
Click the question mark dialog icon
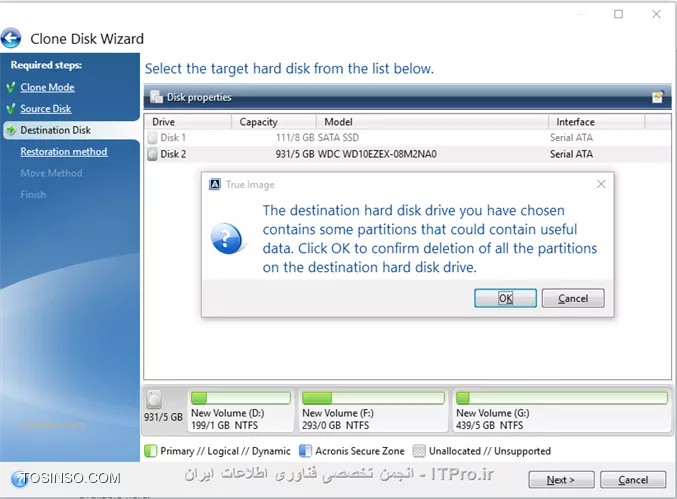pos(226,238)
